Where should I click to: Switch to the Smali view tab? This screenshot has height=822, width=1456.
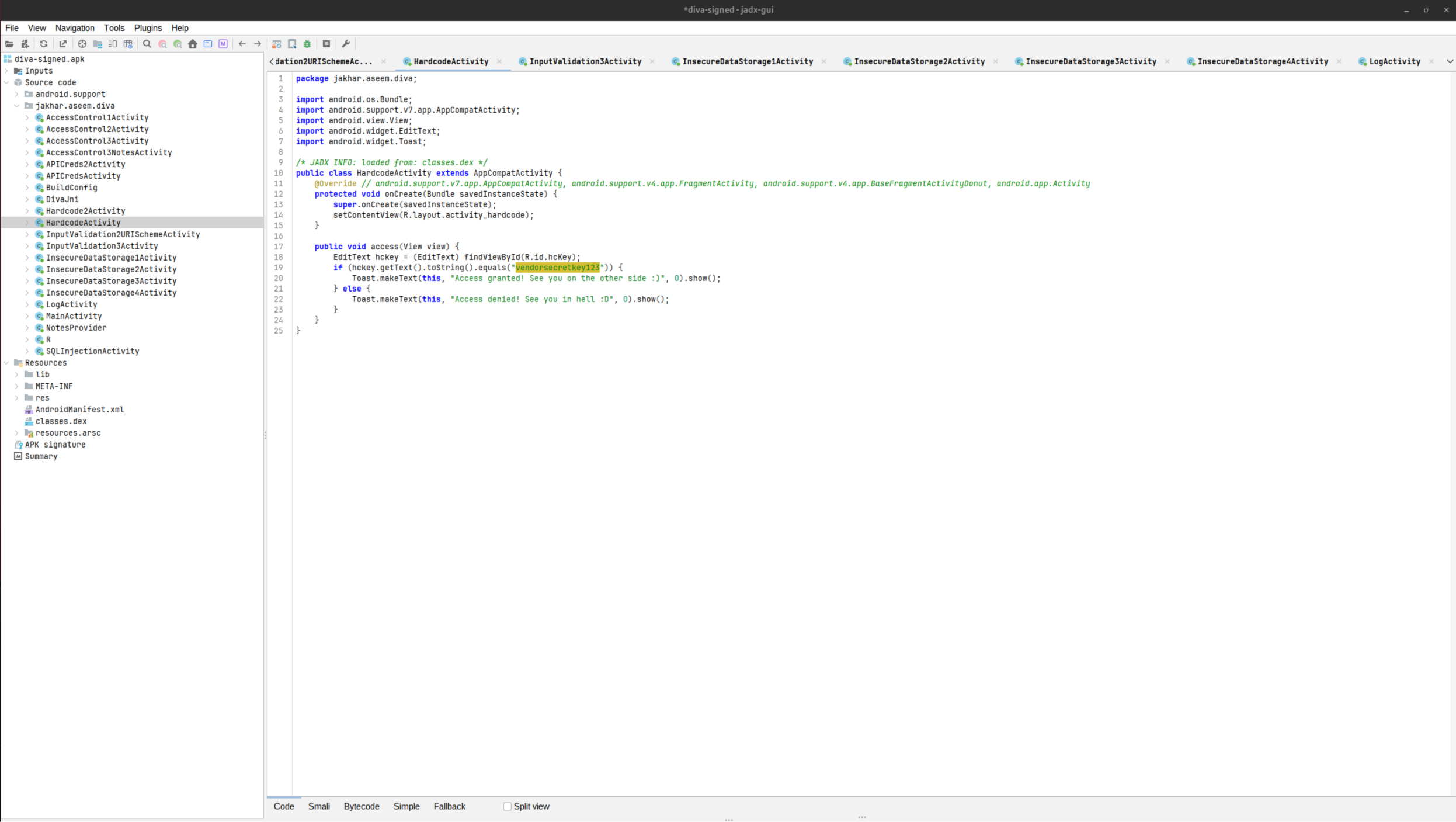319,806
